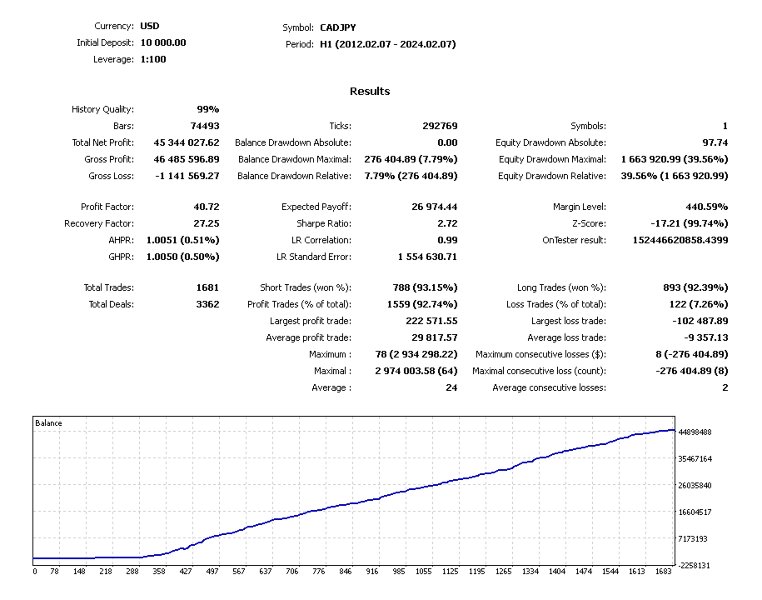
Task: Select the Sharpe Ratio value 2.72
Action: point(447,223)
